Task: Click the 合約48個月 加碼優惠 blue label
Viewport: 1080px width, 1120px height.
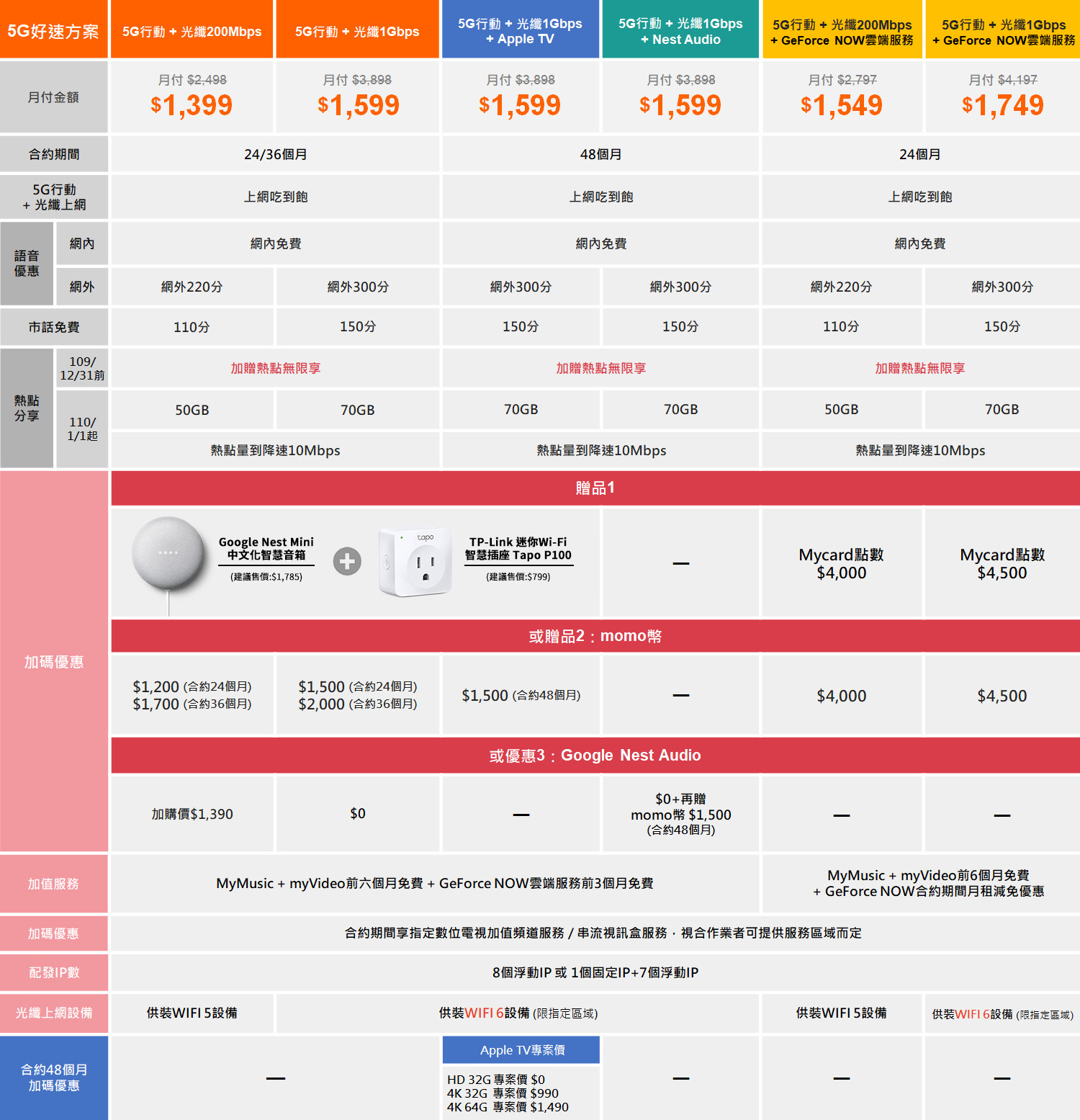Action: coord(53,1078)
